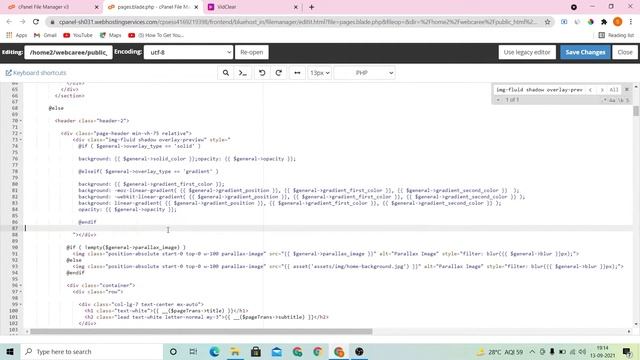Open the editor search tool
Image resolution: width=640 pixels, height=360 pixels.
(x=225, y=73)
